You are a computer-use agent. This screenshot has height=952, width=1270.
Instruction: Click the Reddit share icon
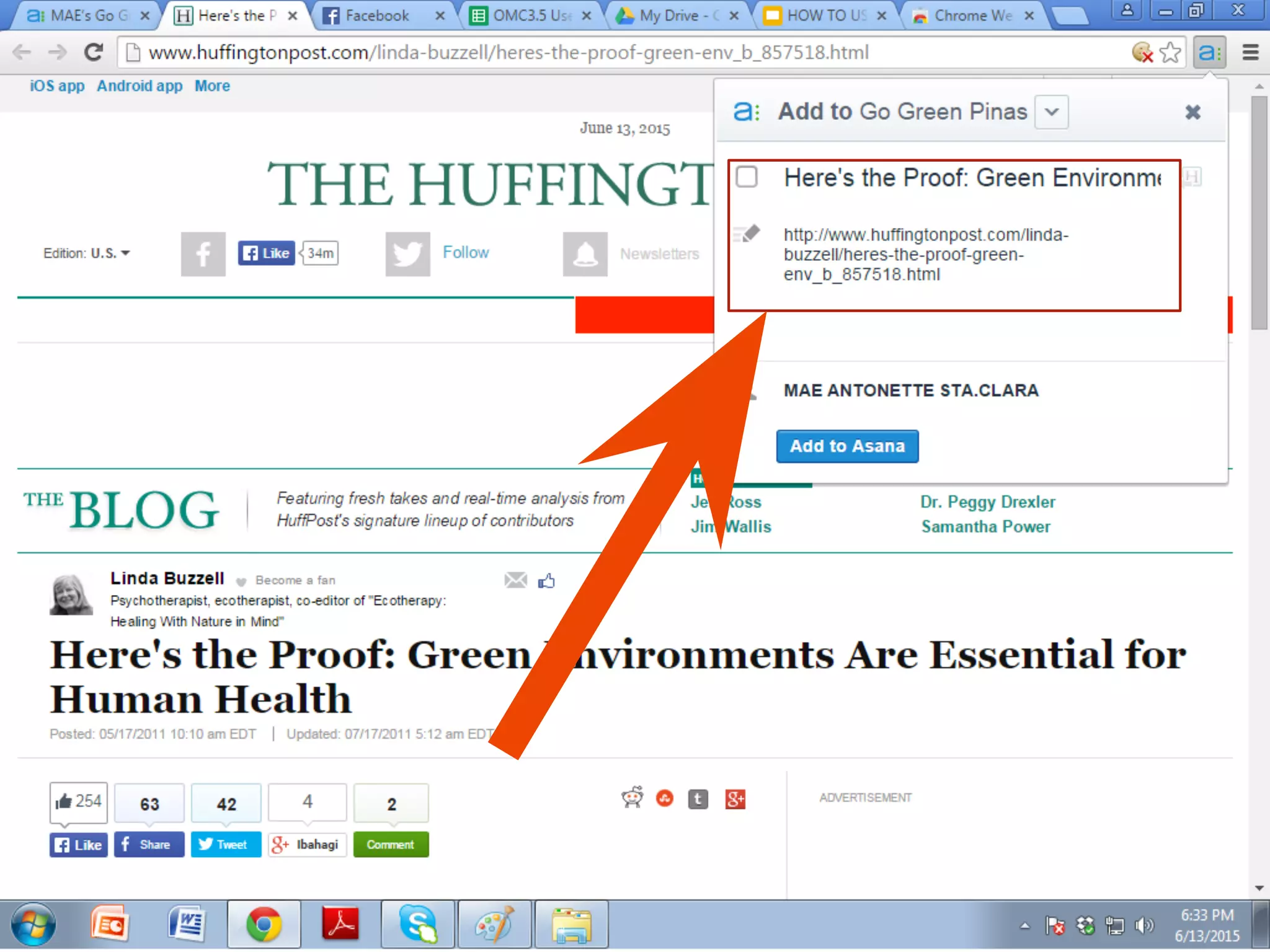pyautogui.click(x=633, y=798)
